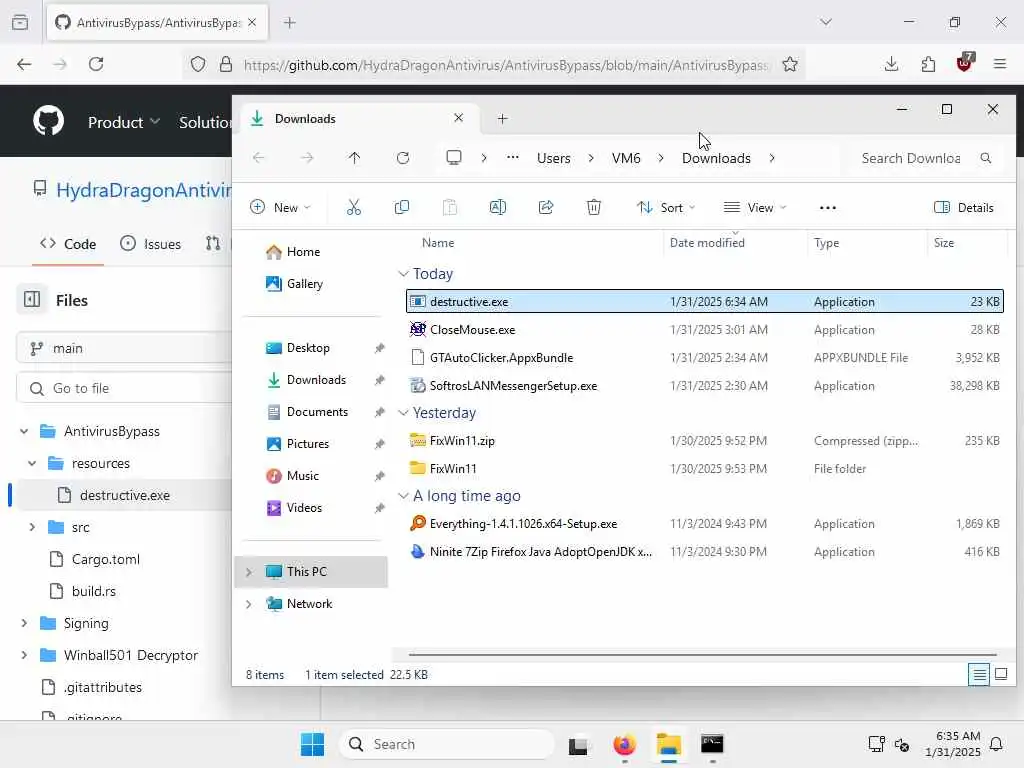Open Firefox hamburger application menu

click(x=1000, y=64)
